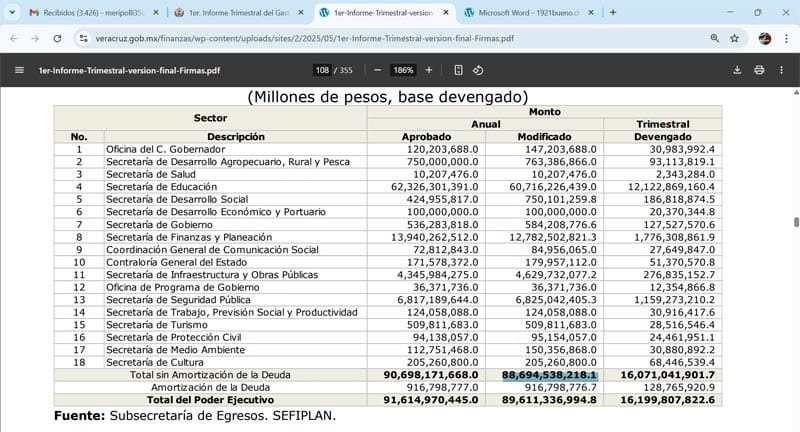The image size is (800, 432).
Task: Switch to the Microsoft Word 1921bueno tab
Action: pyautogui.click(x=525, y=13)
